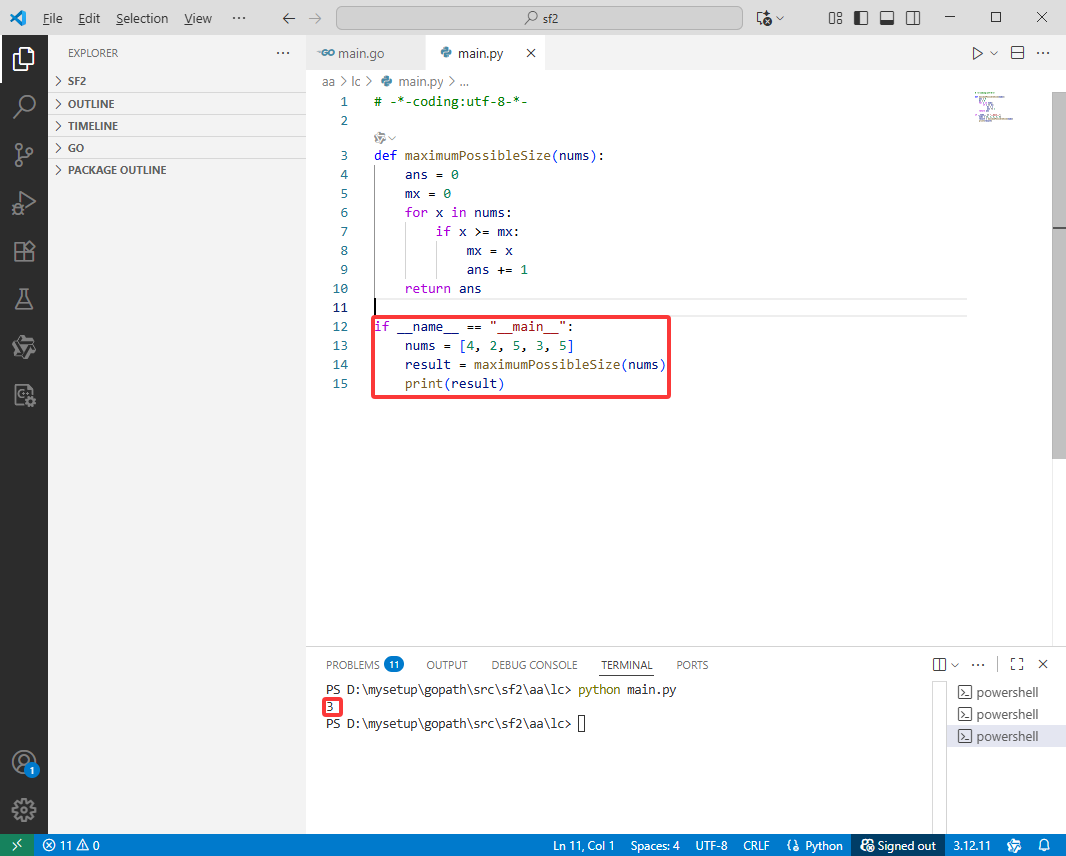Open the Testing flask view
This screenshot has width=1066, height=856.
(x=24, y=298)
